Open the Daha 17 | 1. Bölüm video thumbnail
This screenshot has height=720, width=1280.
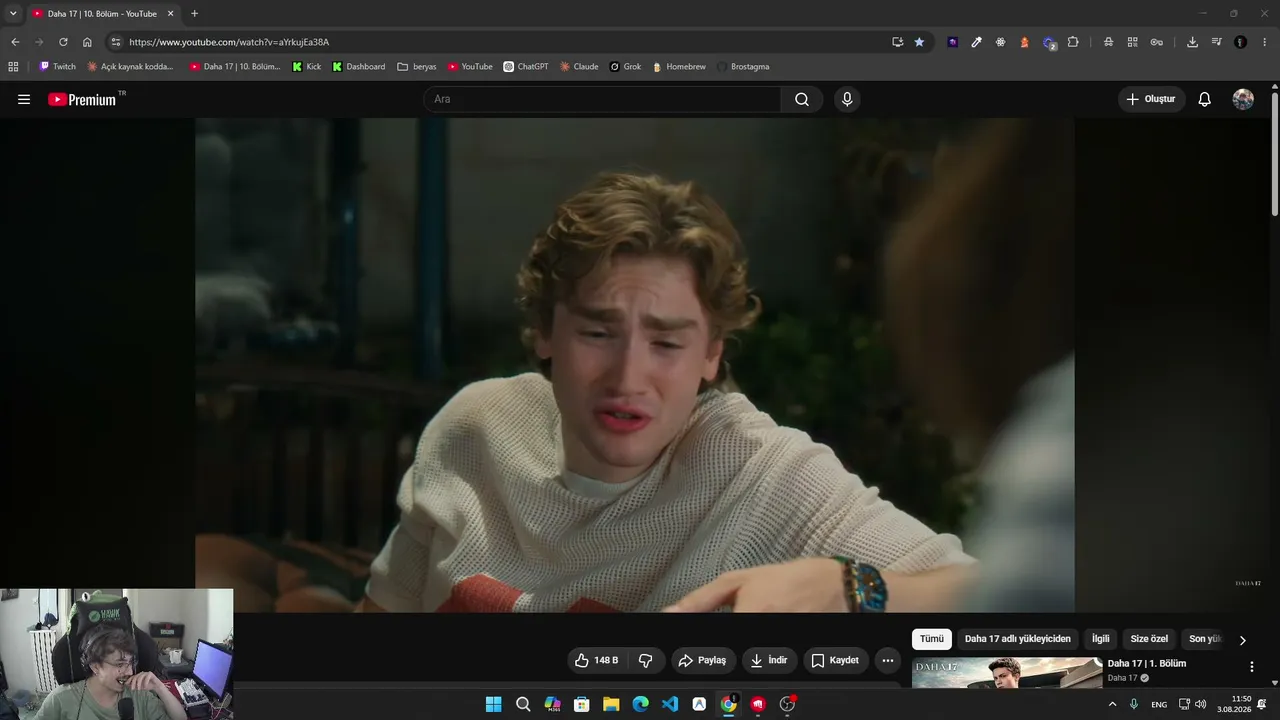pyautogui.click(x=1007, y=673)
